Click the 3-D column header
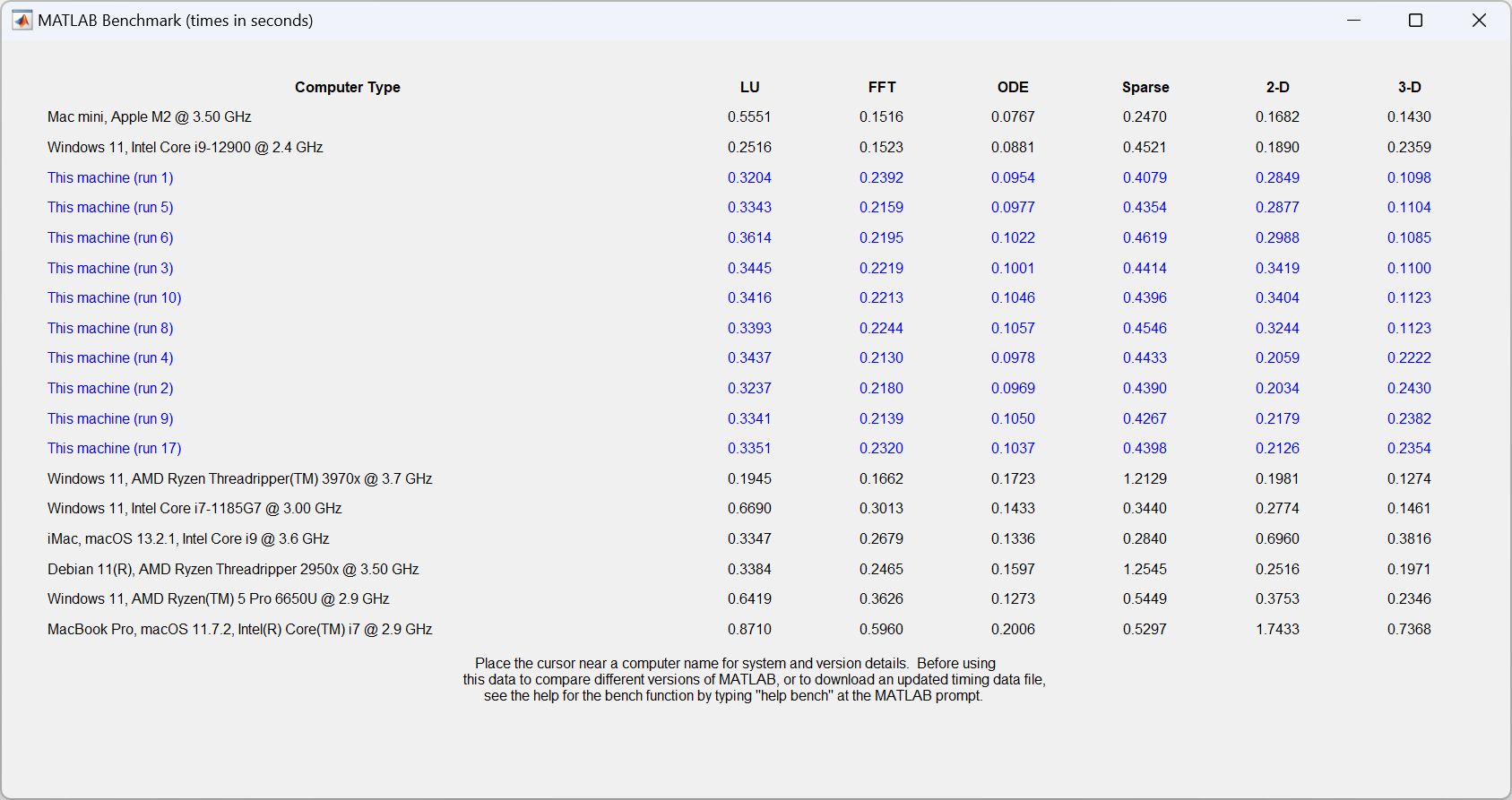The height and width of the screenshot is (800, 1512). pyautogui.click(x=1410, y=87)
